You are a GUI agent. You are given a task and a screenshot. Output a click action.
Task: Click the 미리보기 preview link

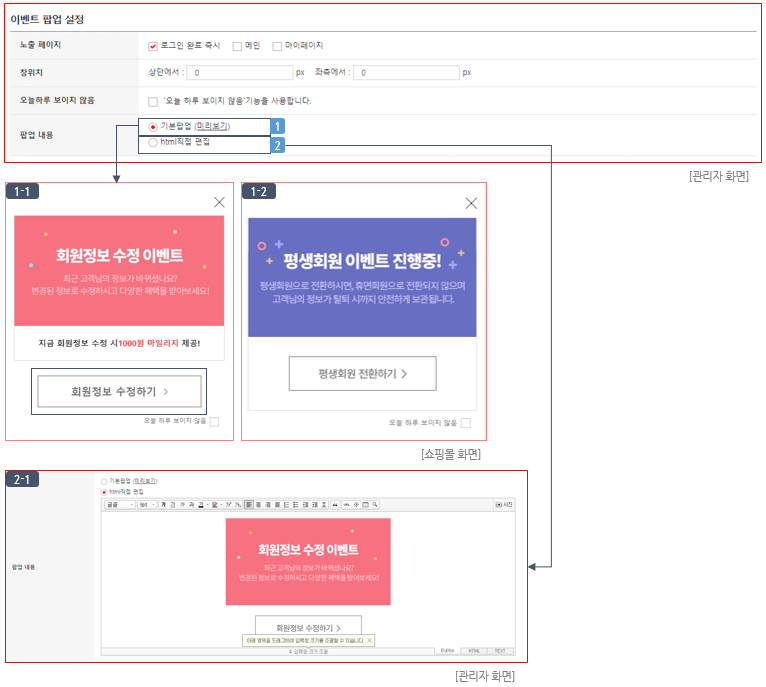212,127
